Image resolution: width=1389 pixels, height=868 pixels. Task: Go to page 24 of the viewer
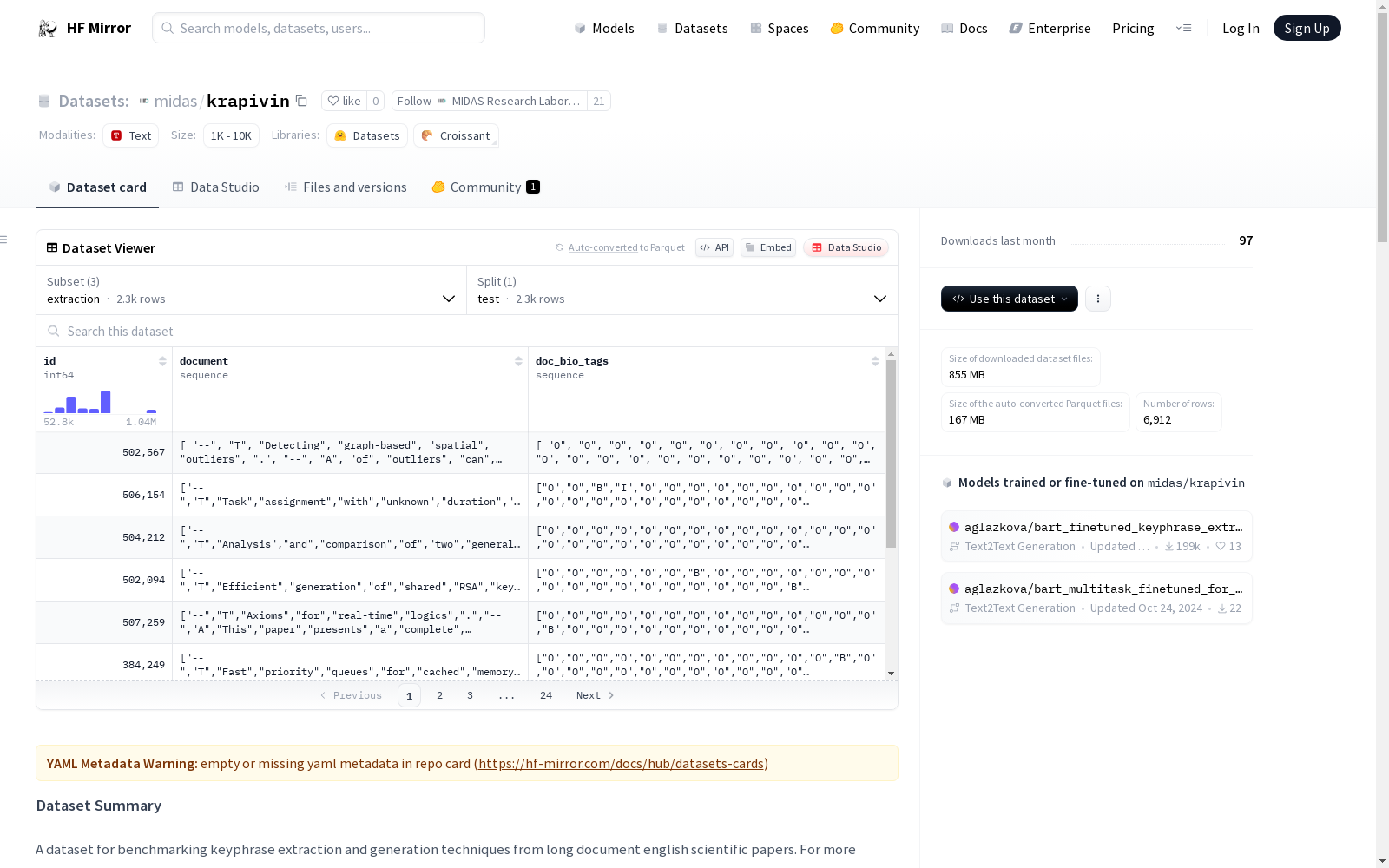(x=546, y=695)
